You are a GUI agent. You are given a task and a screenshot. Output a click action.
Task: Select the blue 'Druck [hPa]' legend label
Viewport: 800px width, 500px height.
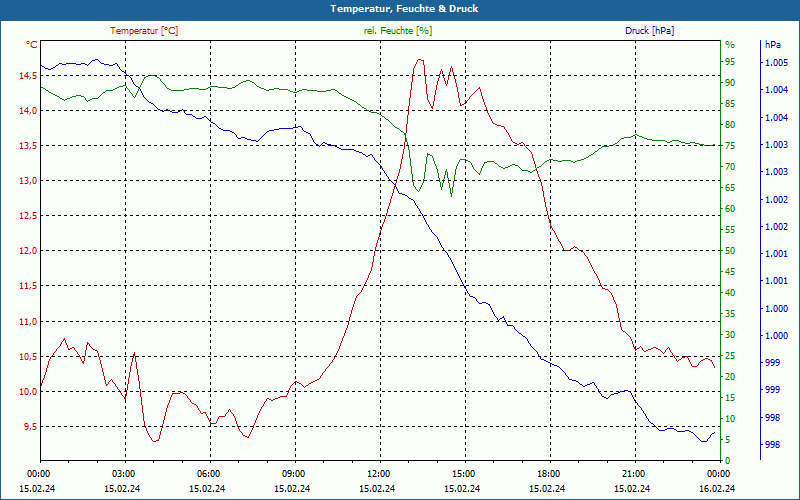point(649,31)
